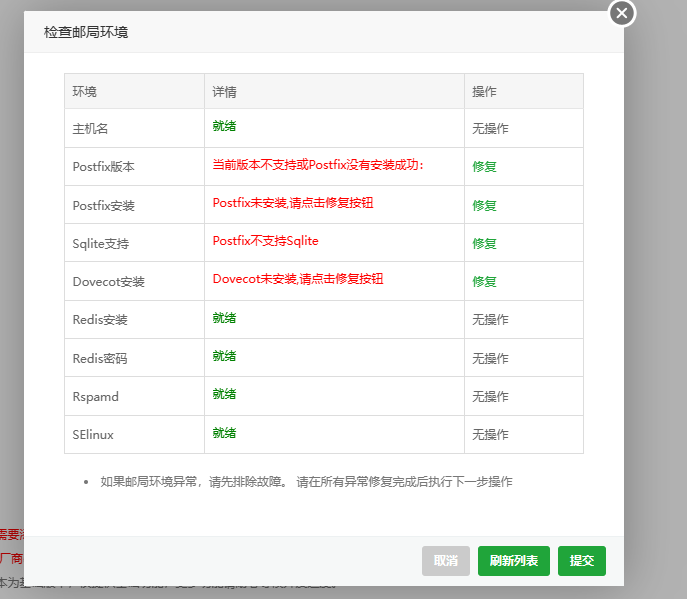This screenshot has width=687, height=599.
Task: Select the Postfix版本 environment cell
Action: [x=135, y=167]
